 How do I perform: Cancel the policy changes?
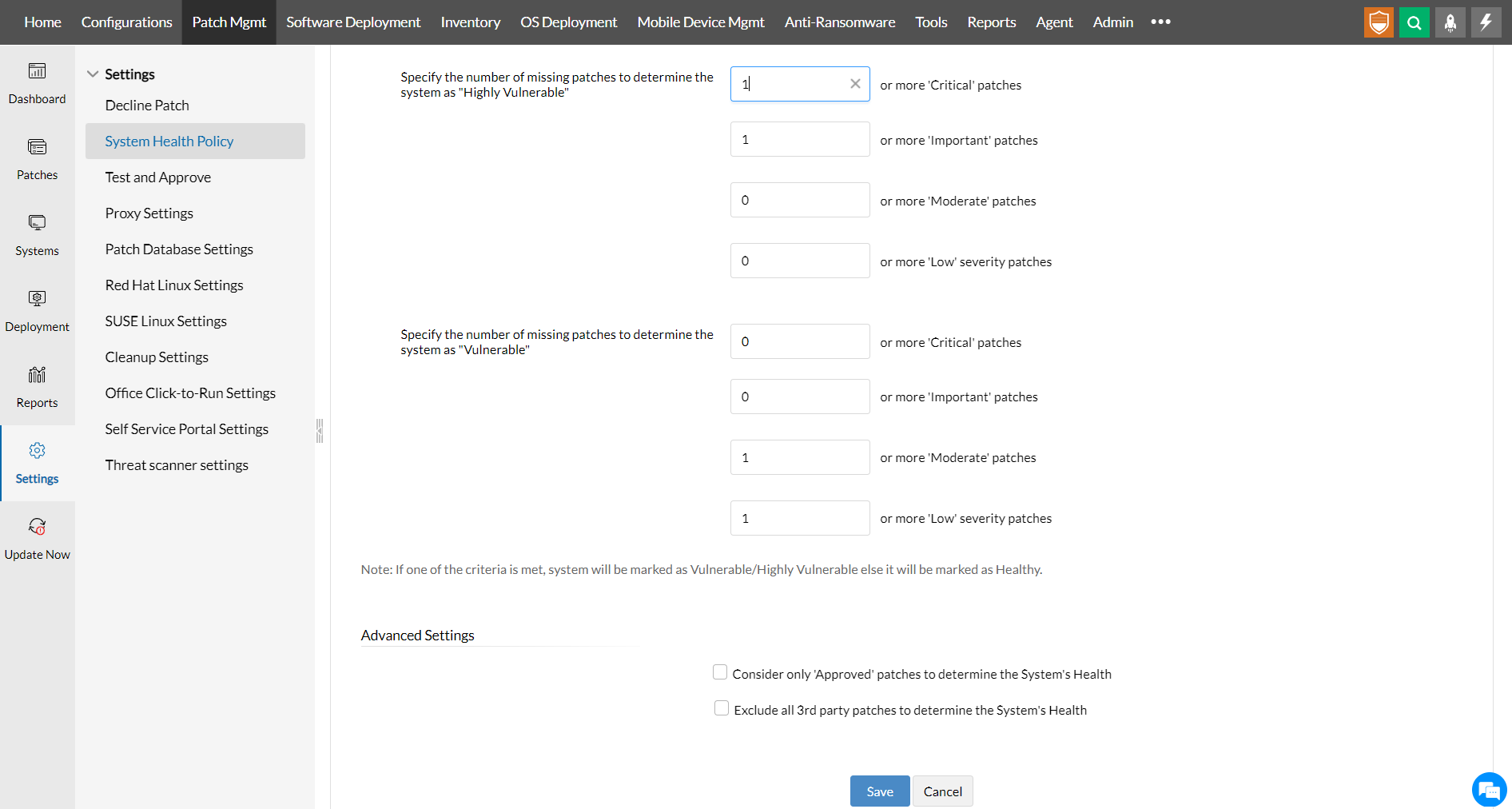coord(943,791)
